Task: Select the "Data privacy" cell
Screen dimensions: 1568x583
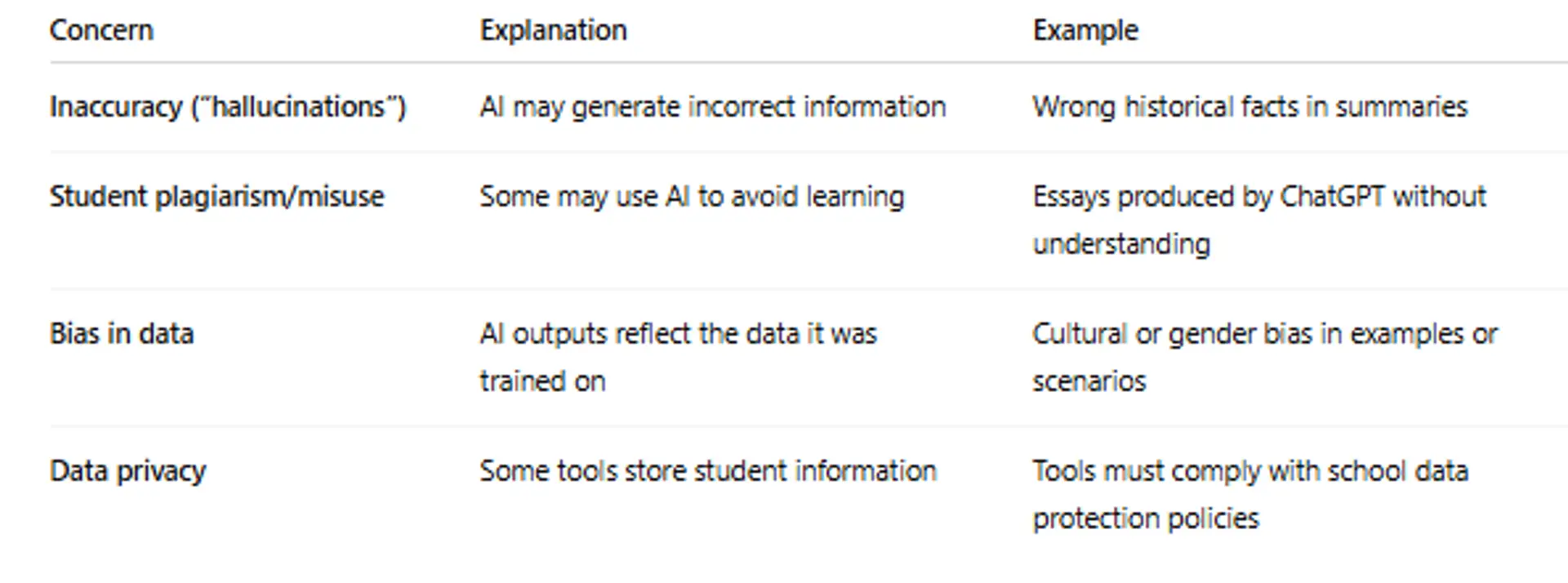Action: coord(127,471)
